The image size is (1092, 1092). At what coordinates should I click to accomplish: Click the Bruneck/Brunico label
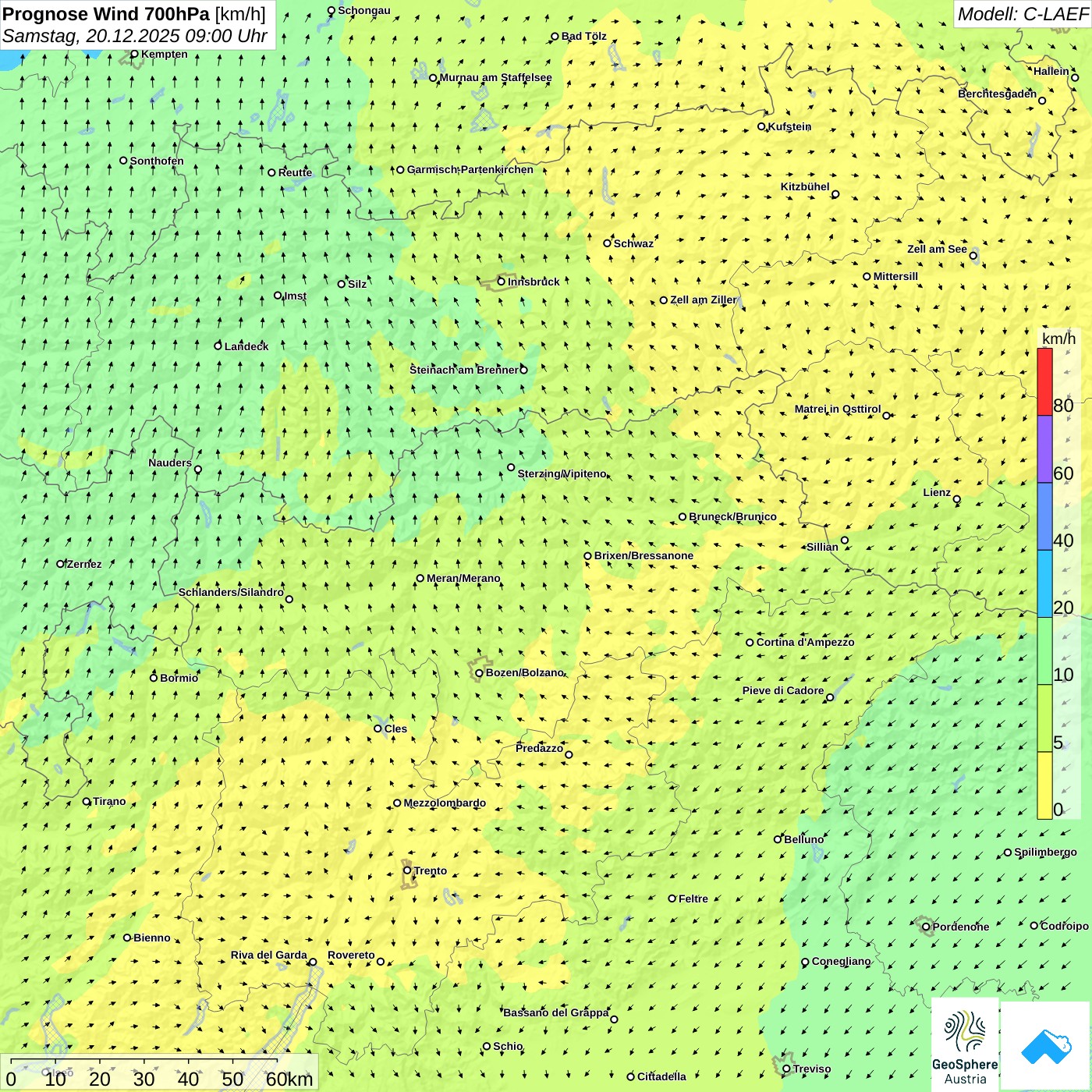click(732, 516)
